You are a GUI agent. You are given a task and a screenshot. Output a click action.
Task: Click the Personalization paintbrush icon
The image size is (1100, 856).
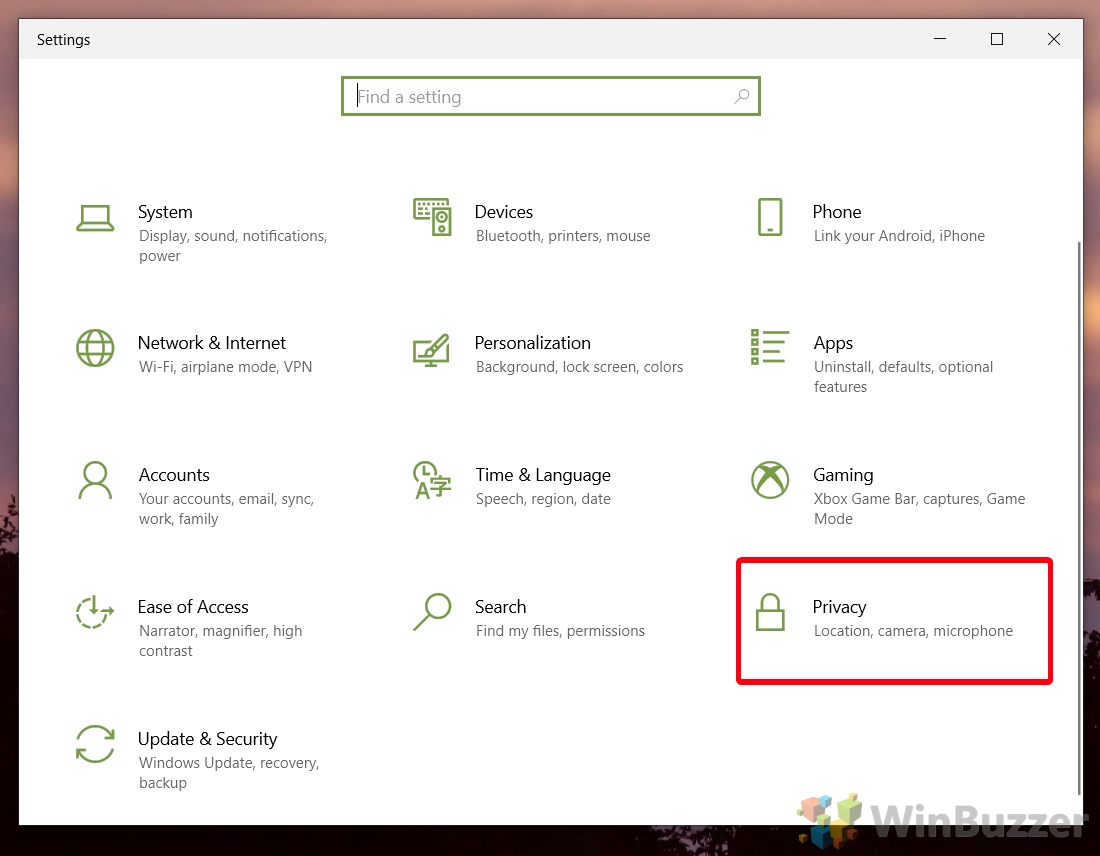[x=431, y=350]
